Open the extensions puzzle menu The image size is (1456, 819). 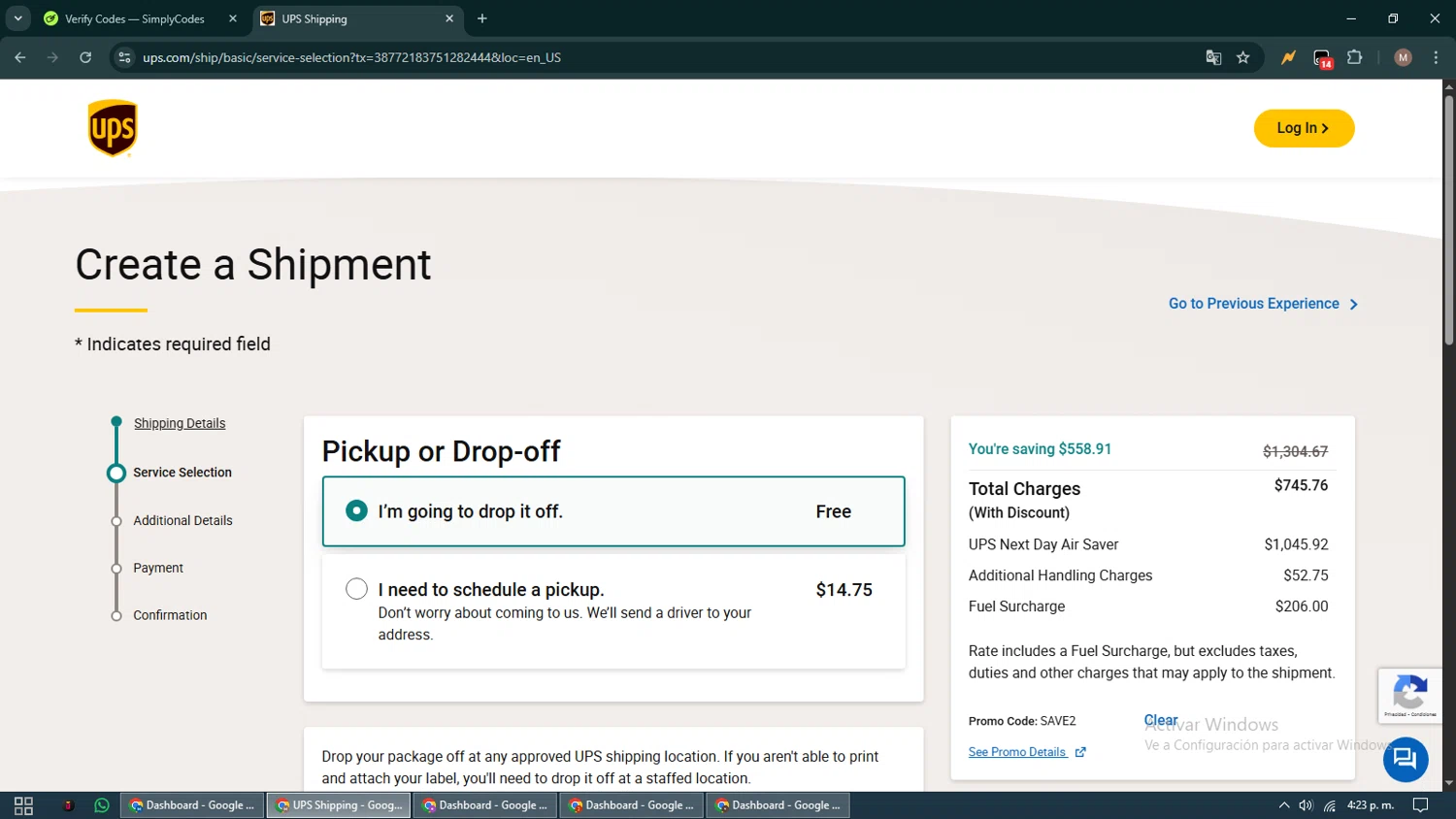coord(1355,57)
